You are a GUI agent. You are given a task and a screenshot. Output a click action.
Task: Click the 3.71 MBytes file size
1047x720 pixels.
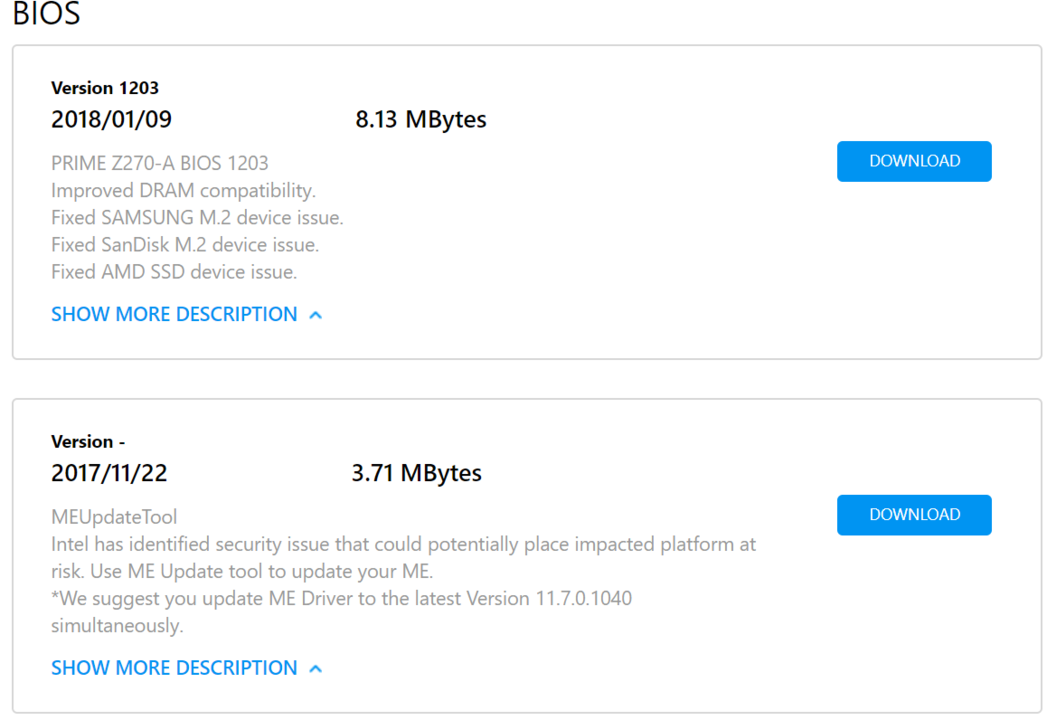(417, 474)
